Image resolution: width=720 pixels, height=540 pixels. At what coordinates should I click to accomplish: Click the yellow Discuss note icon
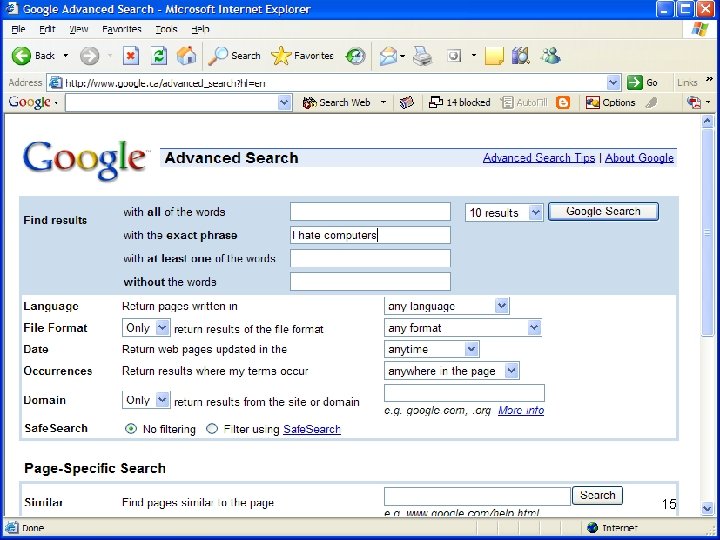click(x=494, y=56)
